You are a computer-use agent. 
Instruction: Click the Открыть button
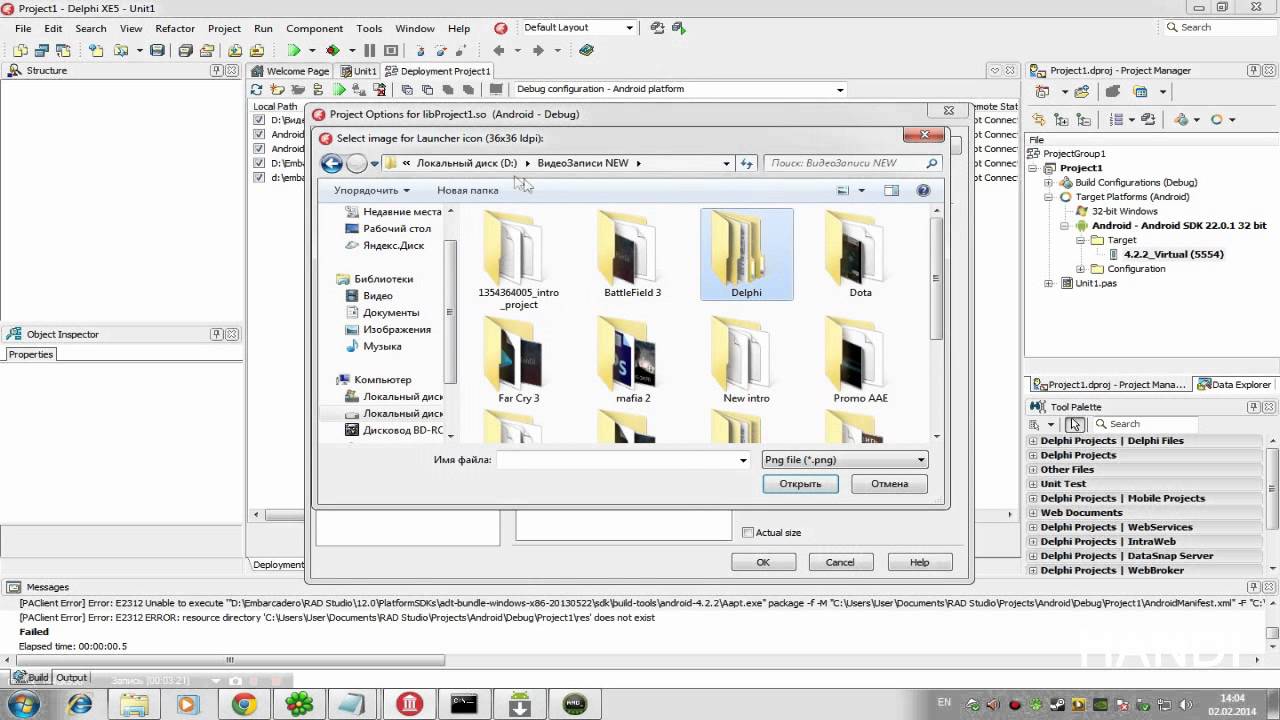(x=800, y=484)
